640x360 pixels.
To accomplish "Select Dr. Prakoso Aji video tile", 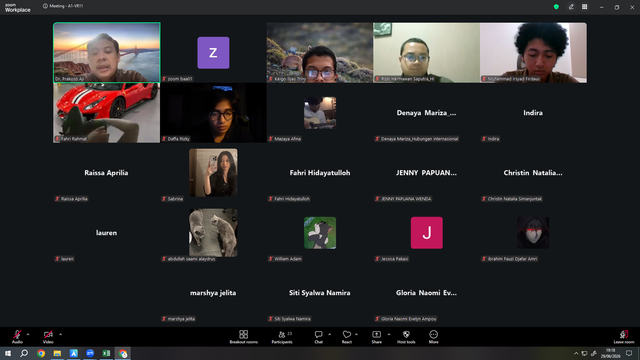I will (x=107, y=52).
